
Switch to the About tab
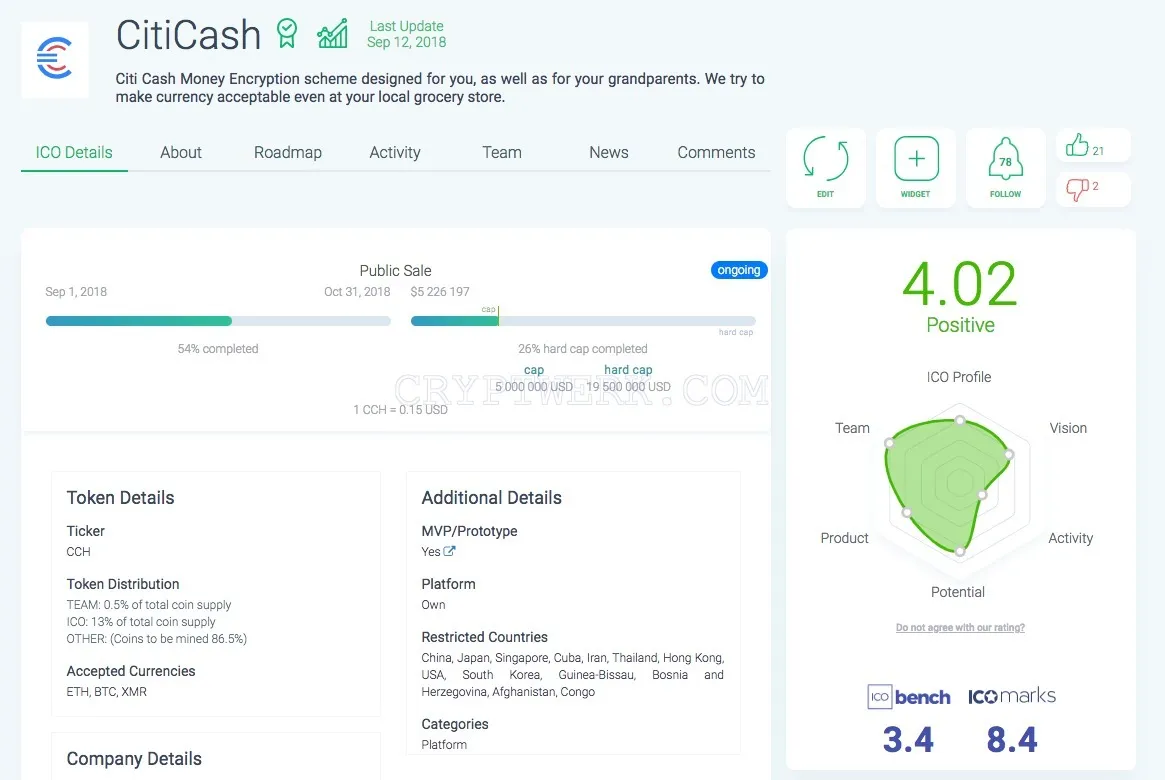tap(181, 152)
